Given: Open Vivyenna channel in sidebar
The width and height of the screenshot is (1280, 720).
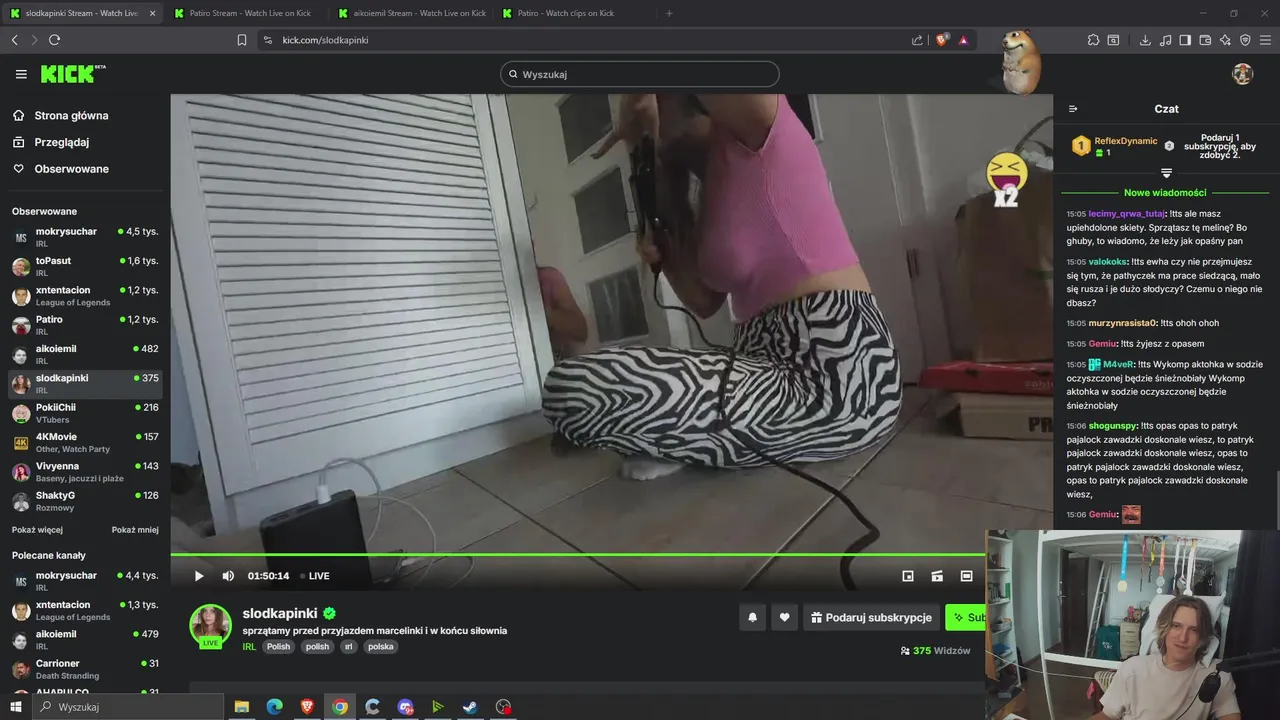Looking at the screenshot, I should (85, 471).
